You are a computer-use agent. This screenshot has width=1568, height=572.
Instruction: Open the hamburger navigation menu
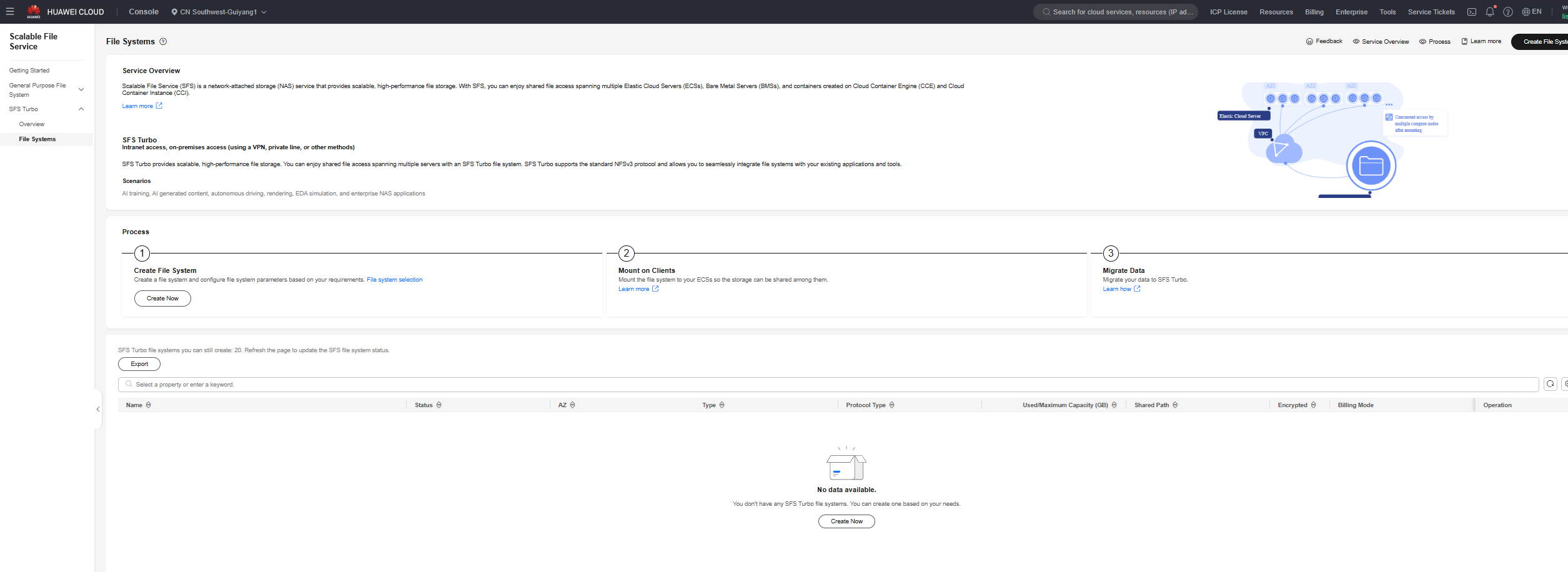[x=10, y=11]
